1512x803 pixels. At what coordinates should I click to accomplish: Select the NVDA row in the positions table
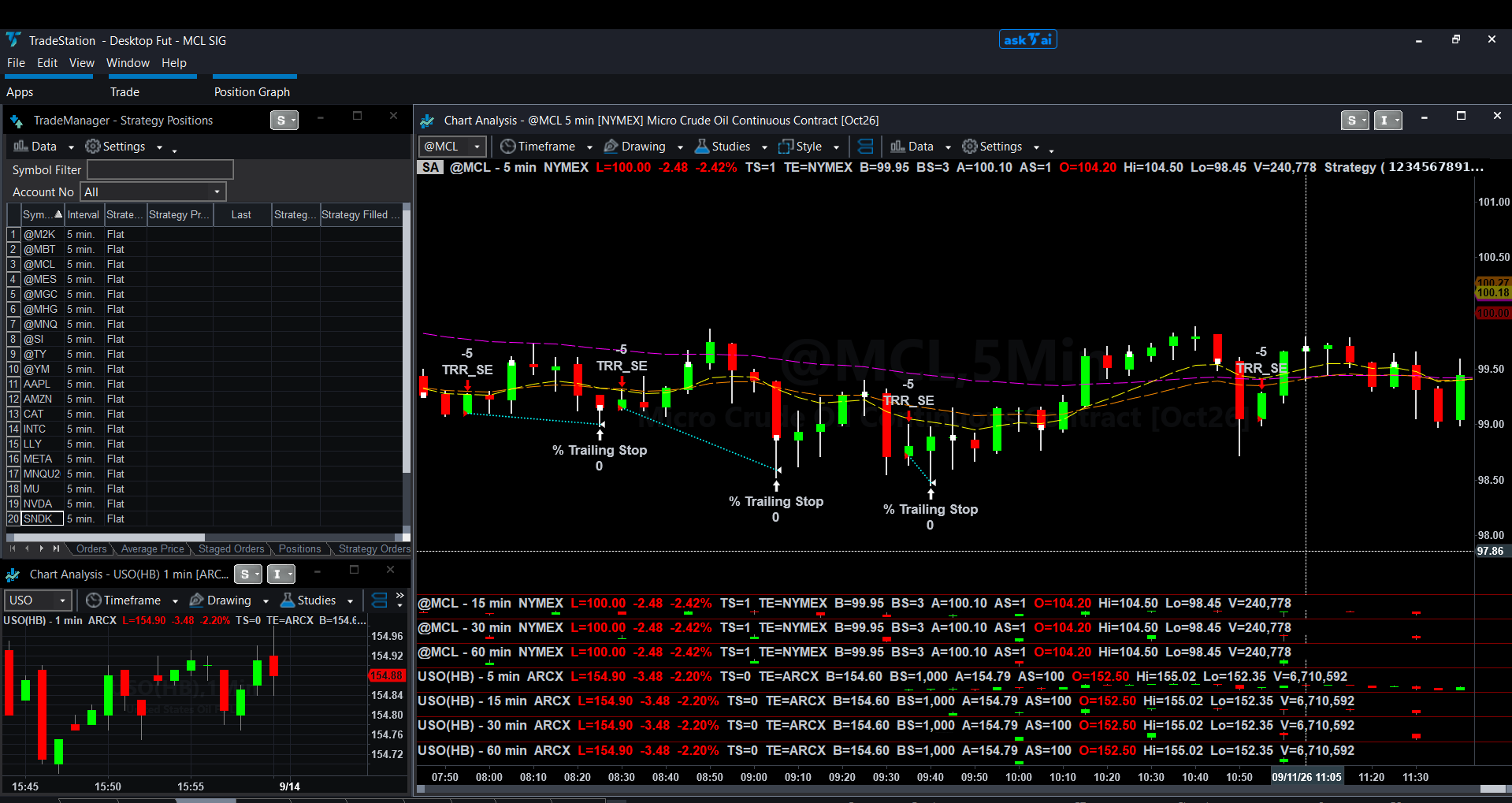tap(205, 504)
